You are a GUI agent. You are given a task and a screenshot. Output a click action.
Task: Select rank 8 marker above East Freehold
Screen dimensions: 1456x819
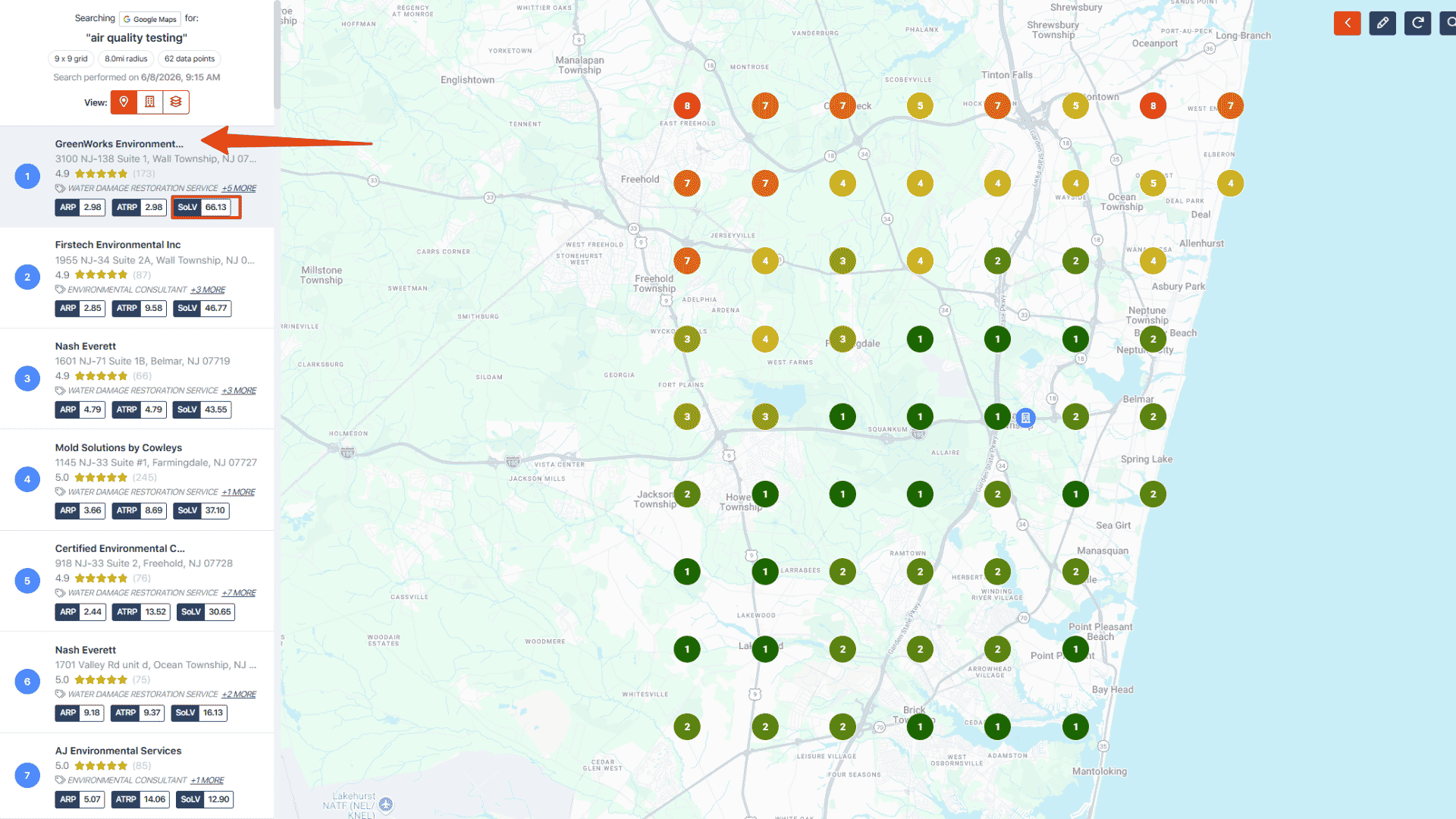[x=687, y=106]
